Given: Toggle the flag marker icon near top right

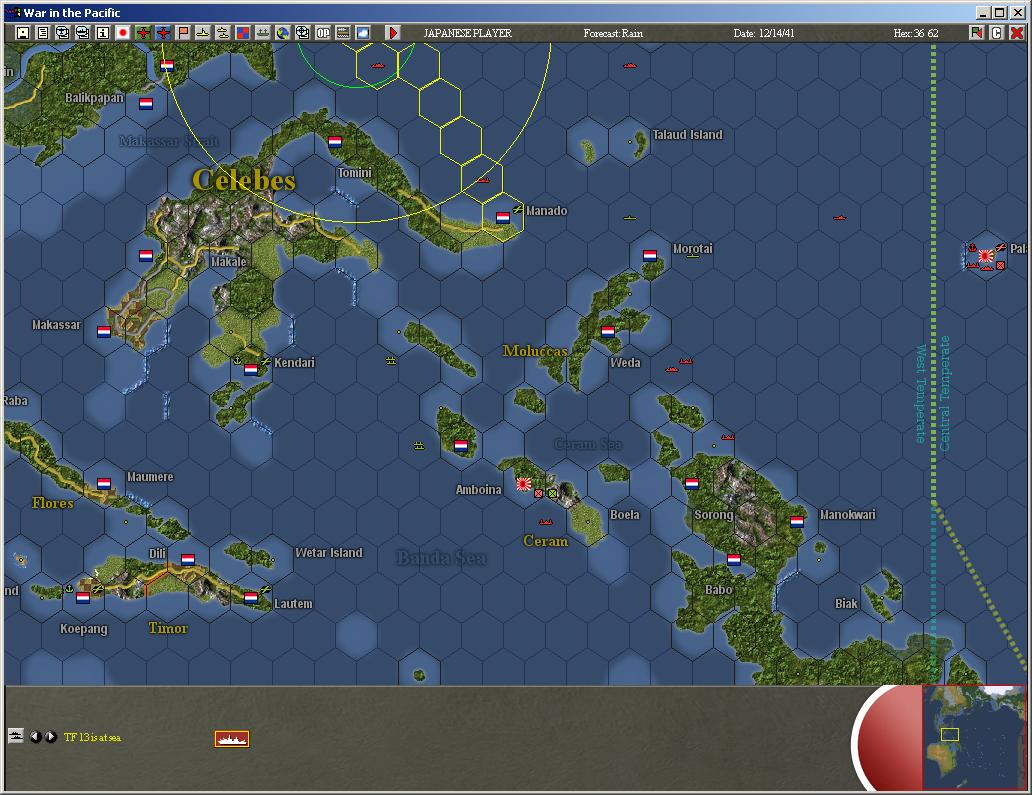Looking at the screenshot, I should click(x=976, y=32).
